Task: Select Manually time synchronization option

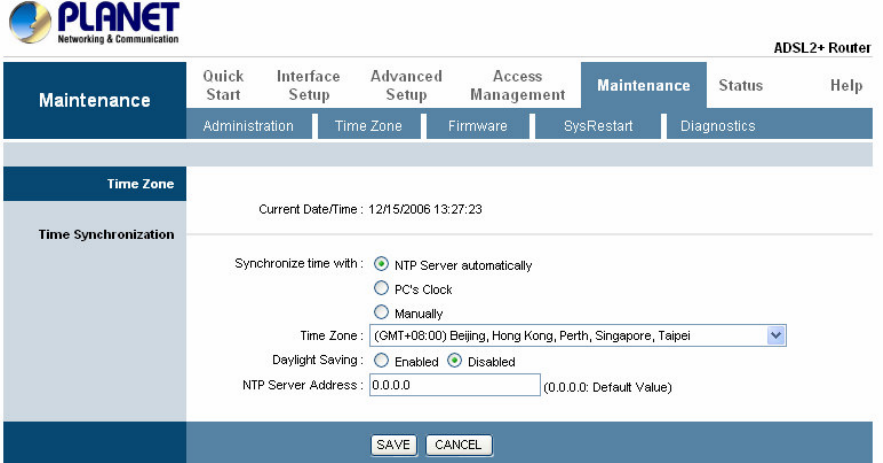Action: pos(381,313)
